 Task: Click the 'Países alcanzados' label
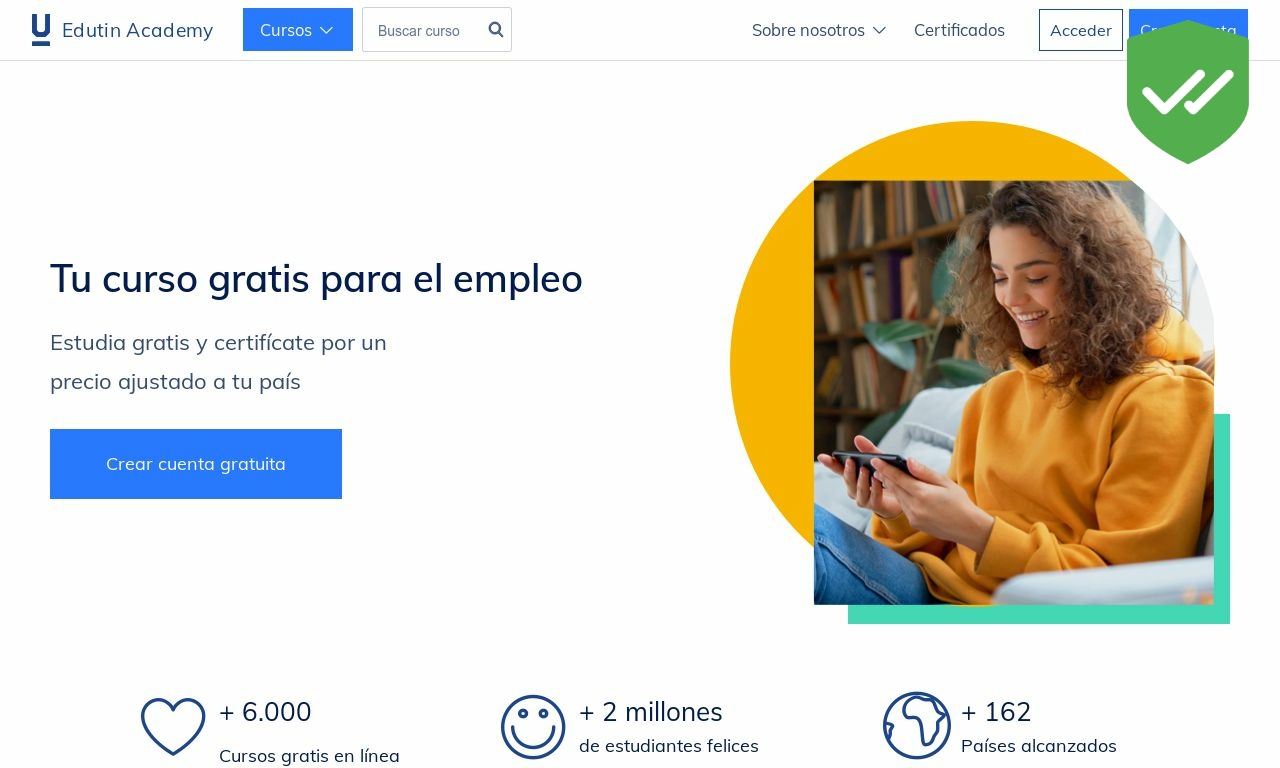1039,746
